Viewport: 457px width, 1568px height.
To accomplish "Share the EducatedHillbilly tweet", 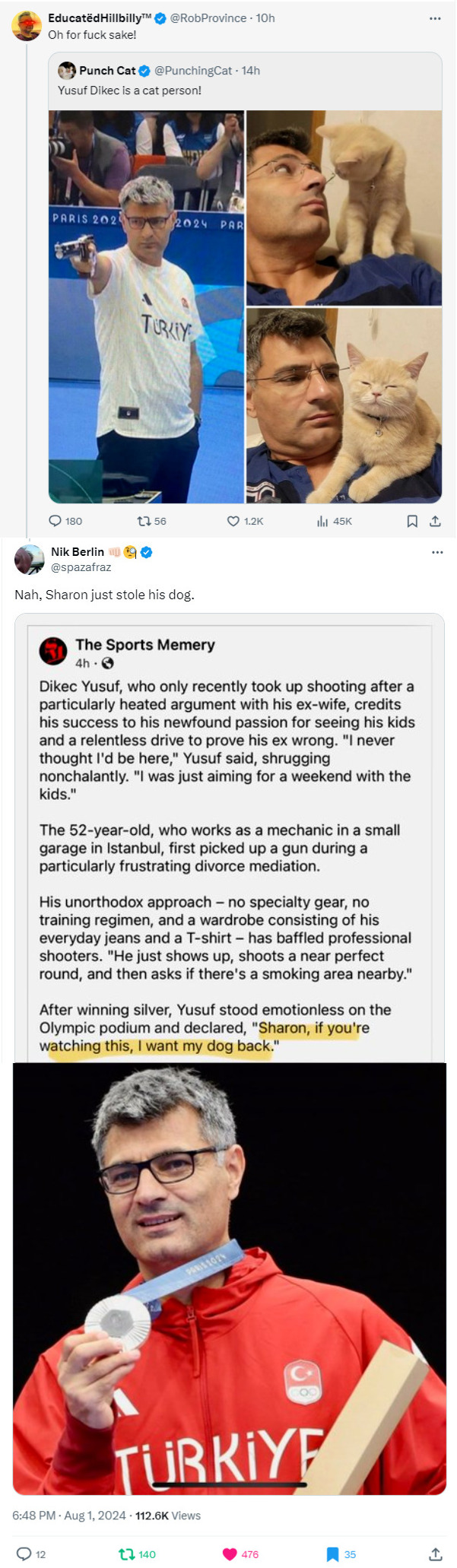I will coord(435,521).
